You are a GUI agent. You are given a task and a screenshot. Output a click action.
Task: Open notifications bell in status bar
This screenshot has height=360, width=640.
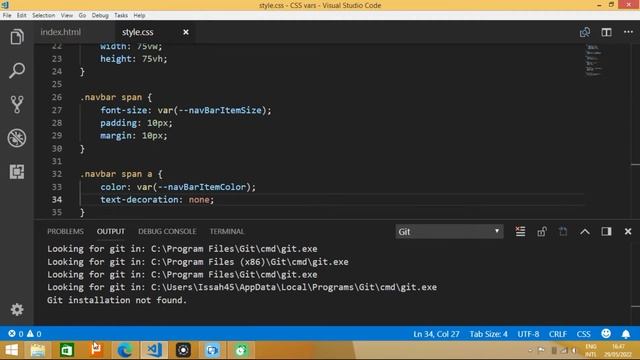point(626,334)
